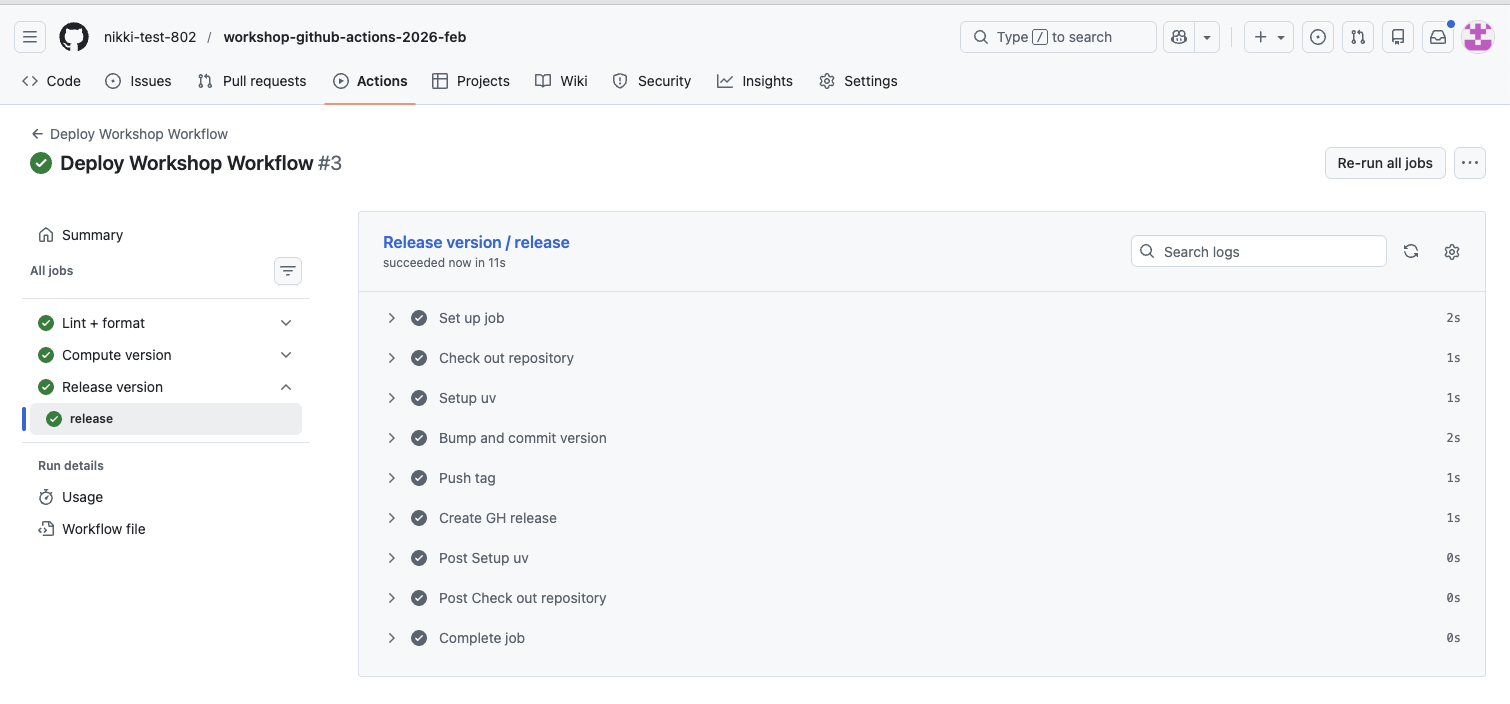Collapse the Release version job in the sidebar

[286, 387]
